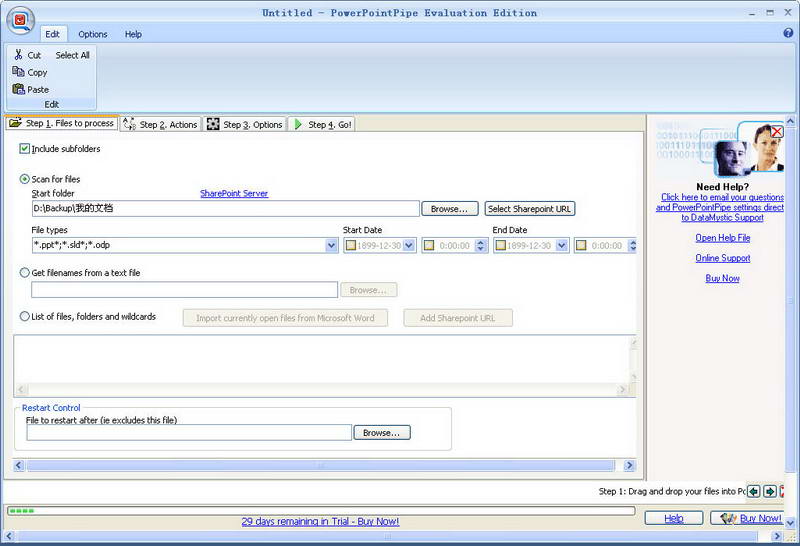
Task: Click the blue help question mark icon
Action: [788, 34]
